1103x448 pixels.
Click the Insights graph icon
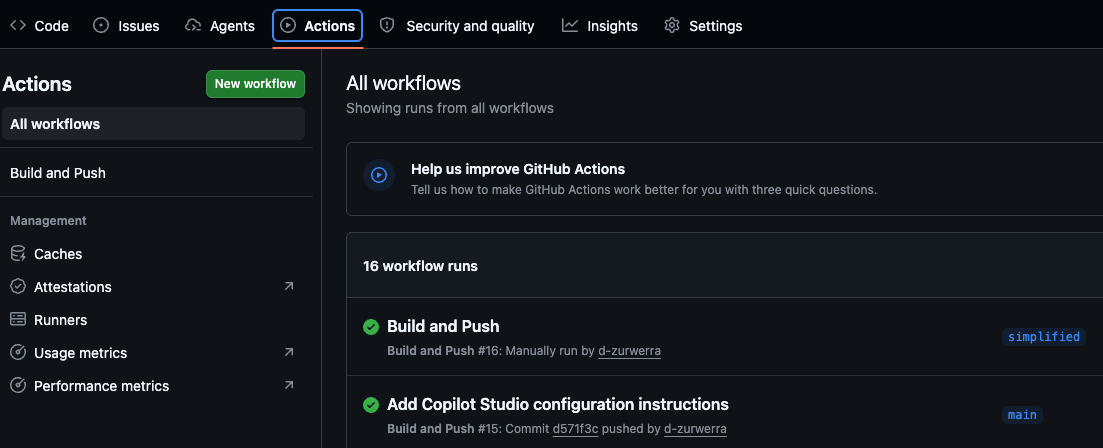coord(570,26)
